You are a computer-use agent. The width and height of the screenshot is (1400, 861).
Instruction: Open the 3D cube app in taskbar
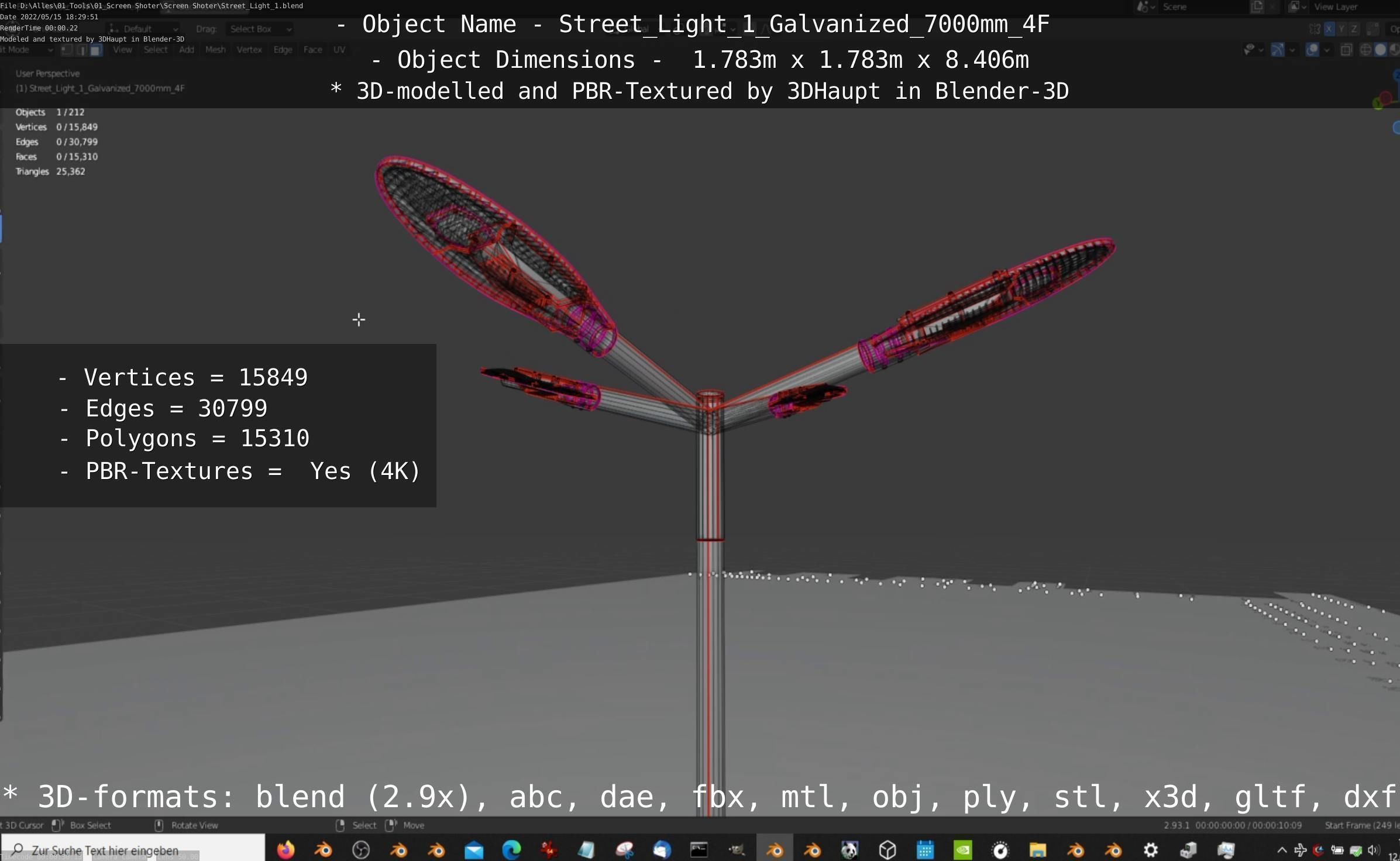point(888,849)
